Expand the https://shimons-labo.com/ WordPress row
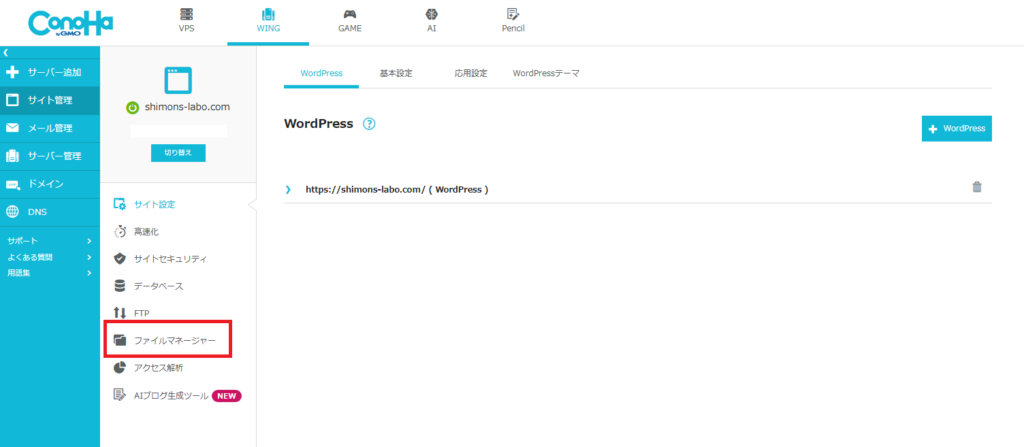The width and height of the screenshot is (1024, 447). click(x=288, y=189)
